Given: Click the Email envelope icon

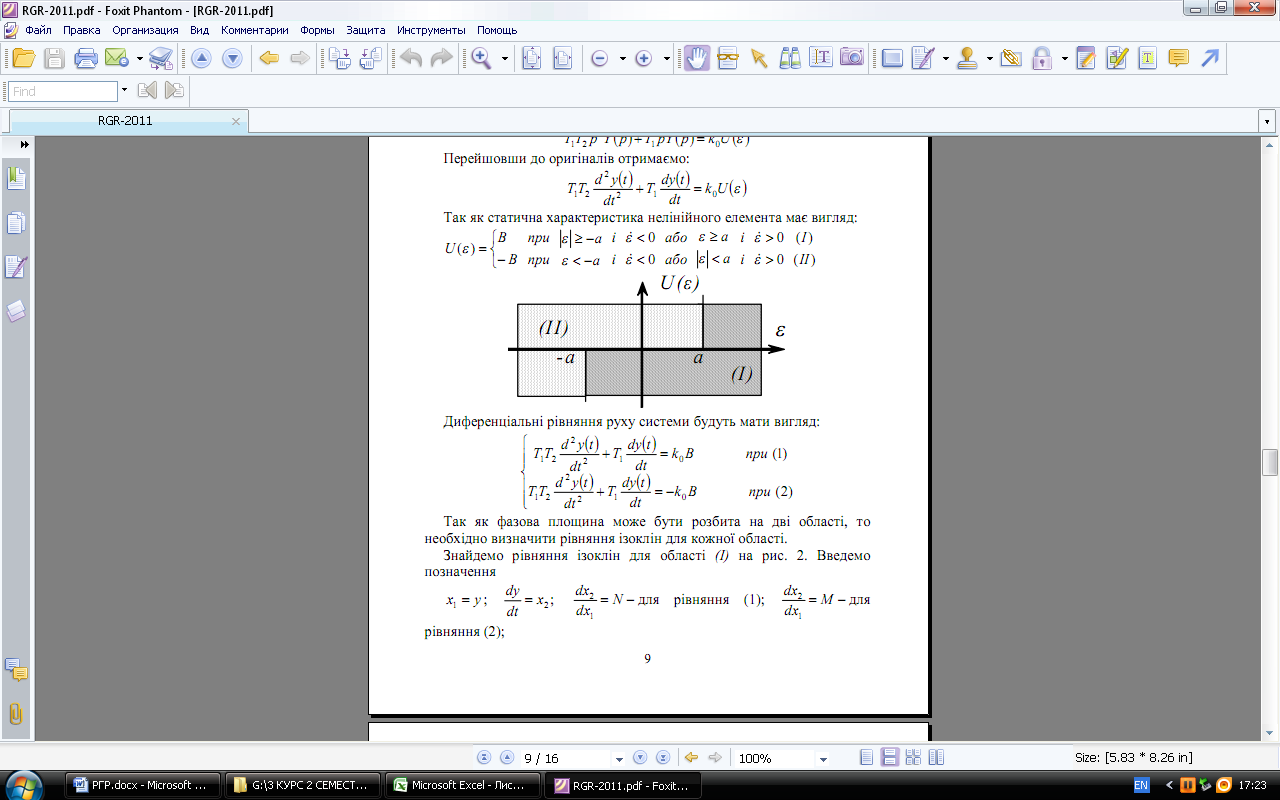Looking at the screenshot, I should point(119,58).
